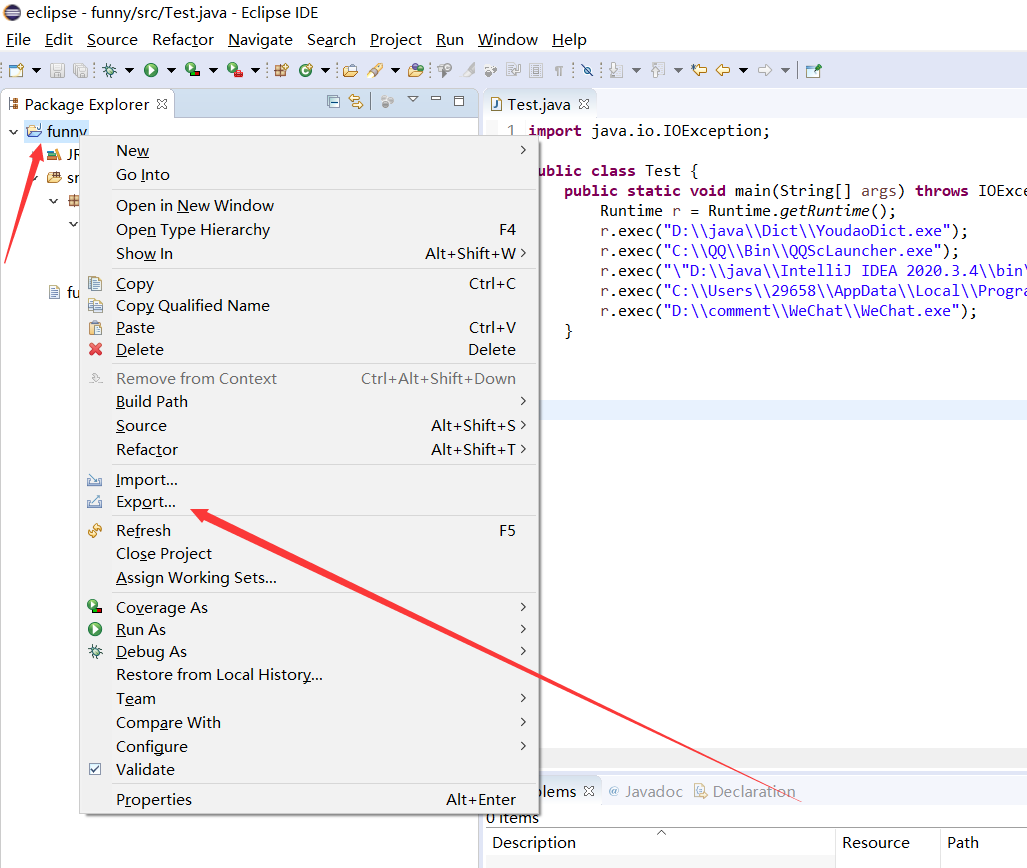Open Properties from the context menu
The image size is (1027, 868).
pyautogui.click(x=308, y=800)
